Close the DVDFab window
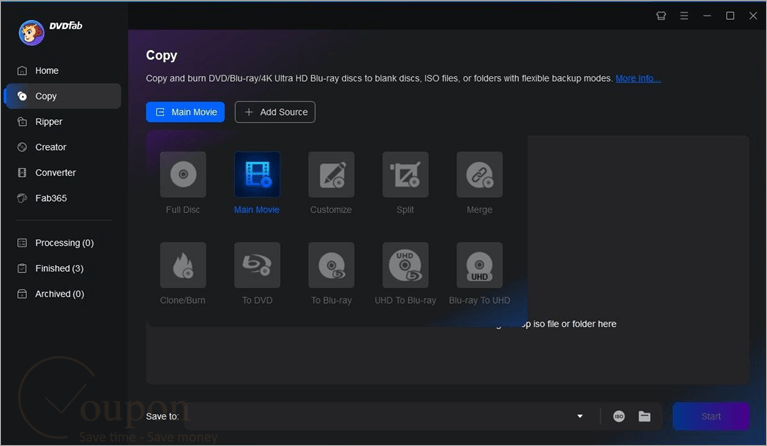 point(753,16)
